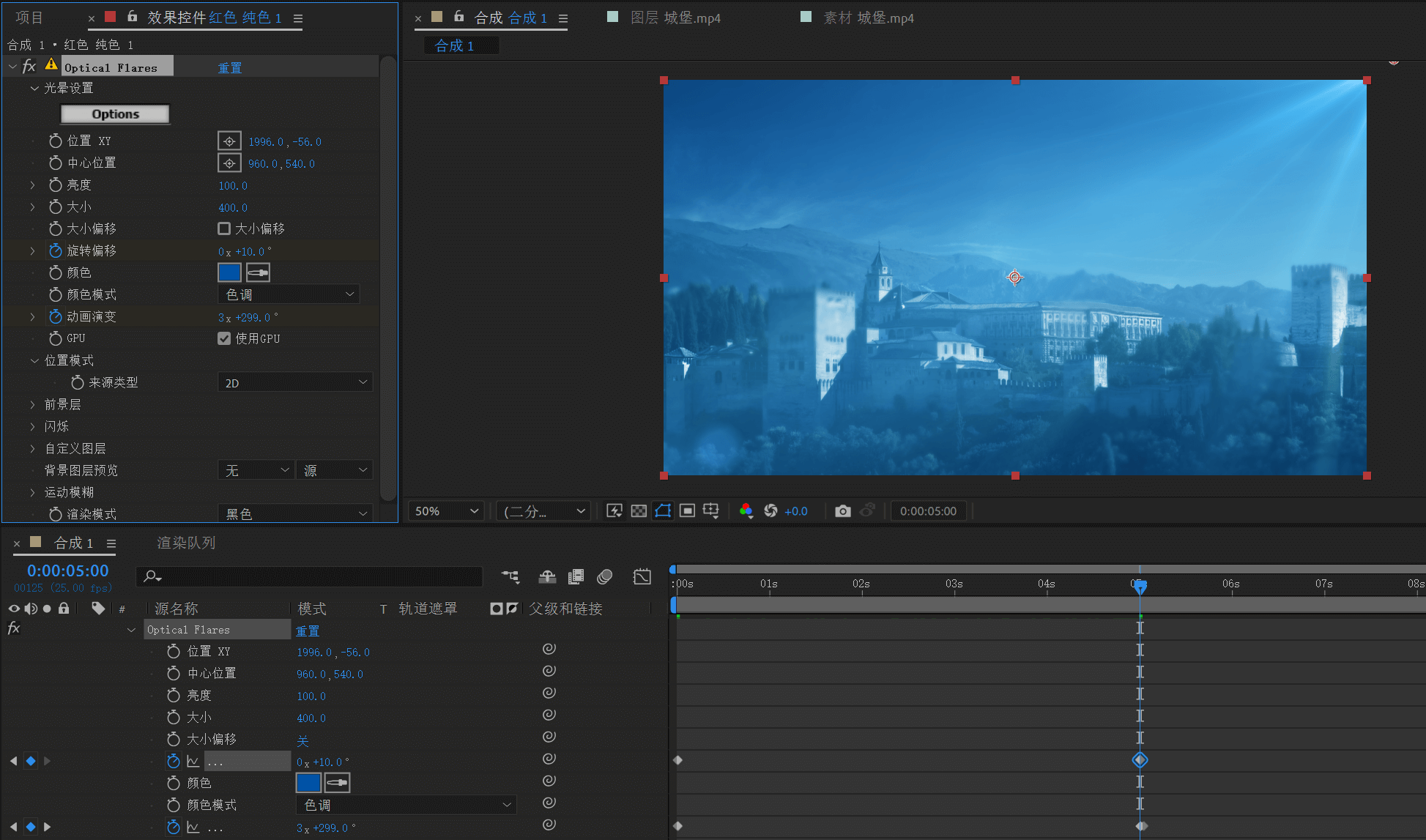Click the pick whip for 亮度 row
Screen dimensions: 1426x840
[549, 693]
